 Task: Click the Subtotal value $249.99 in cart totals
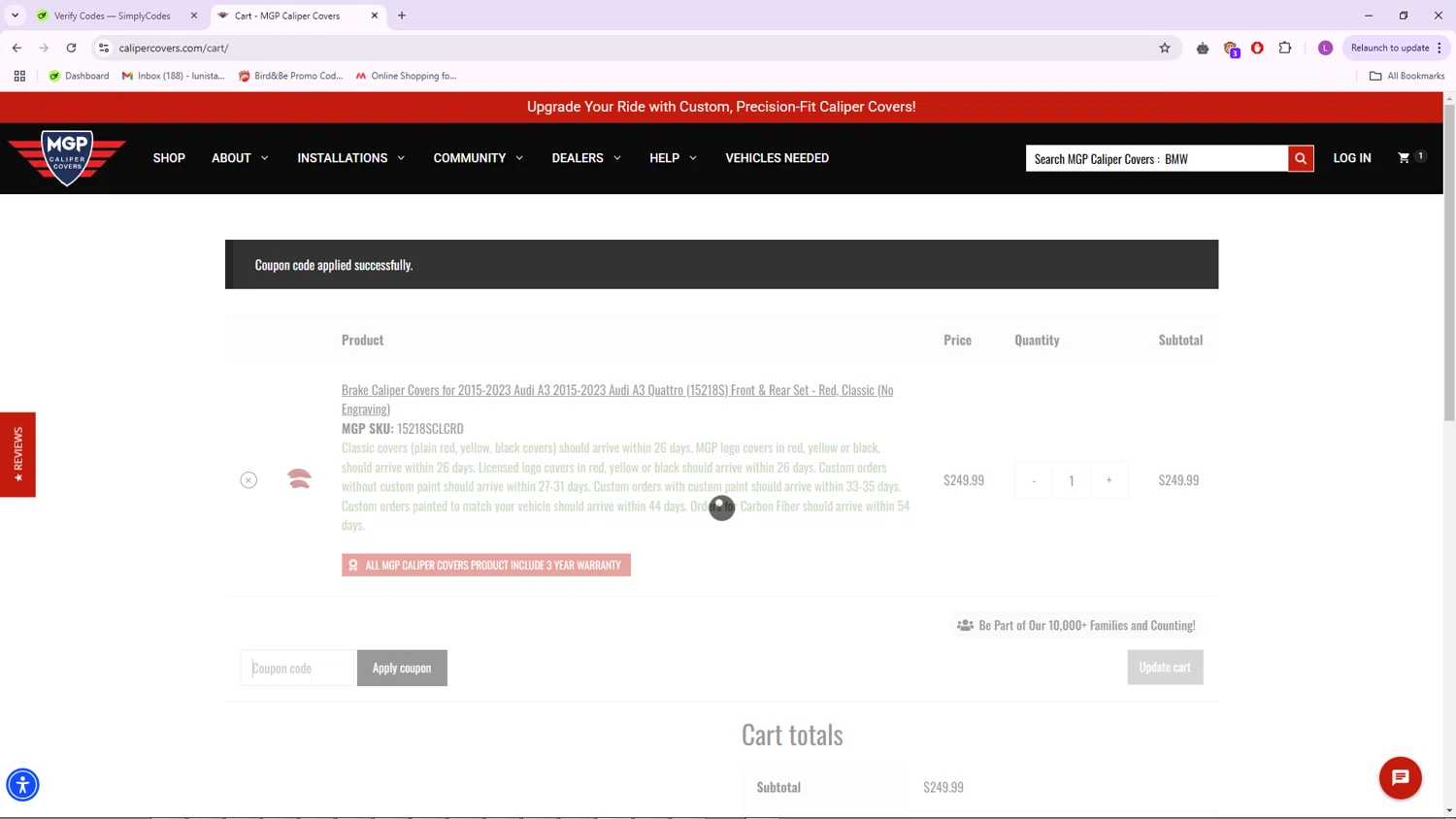943,787
